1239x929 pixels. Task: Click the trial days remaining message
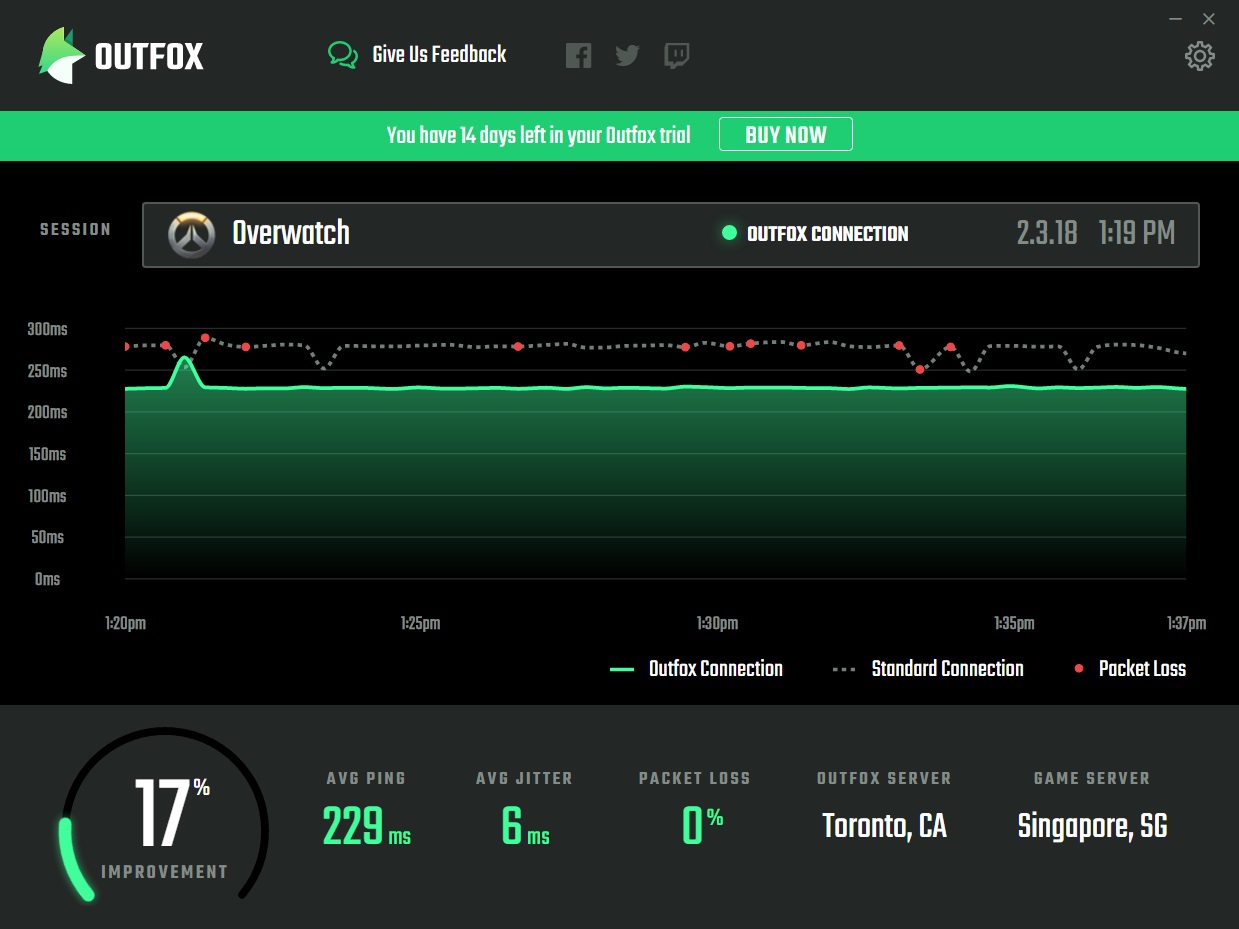[x=538, y=135]
